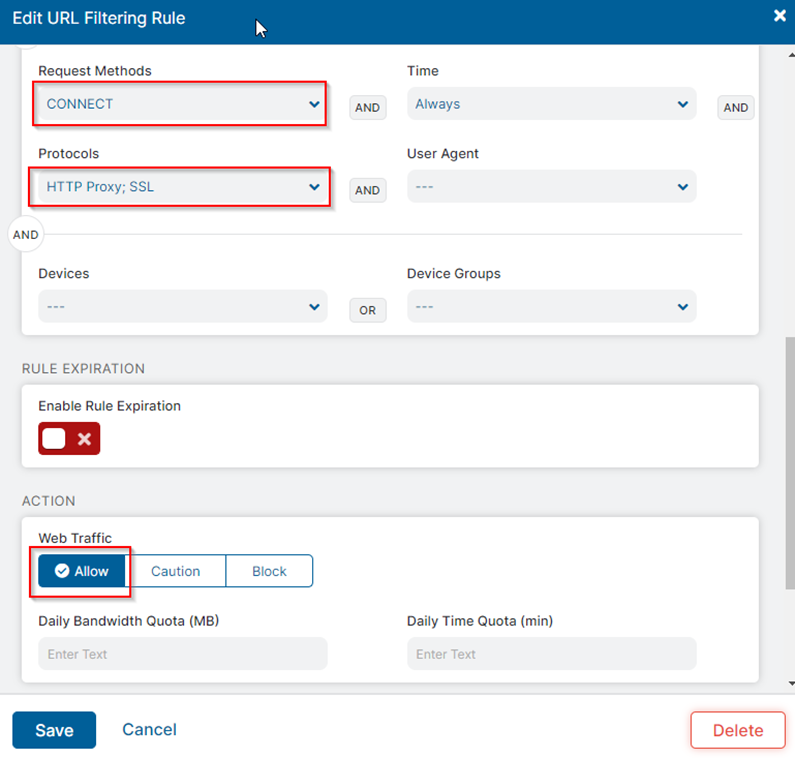Toggle the Enable Rule Expiration switch
795x758 pixels.
point(69,439)
